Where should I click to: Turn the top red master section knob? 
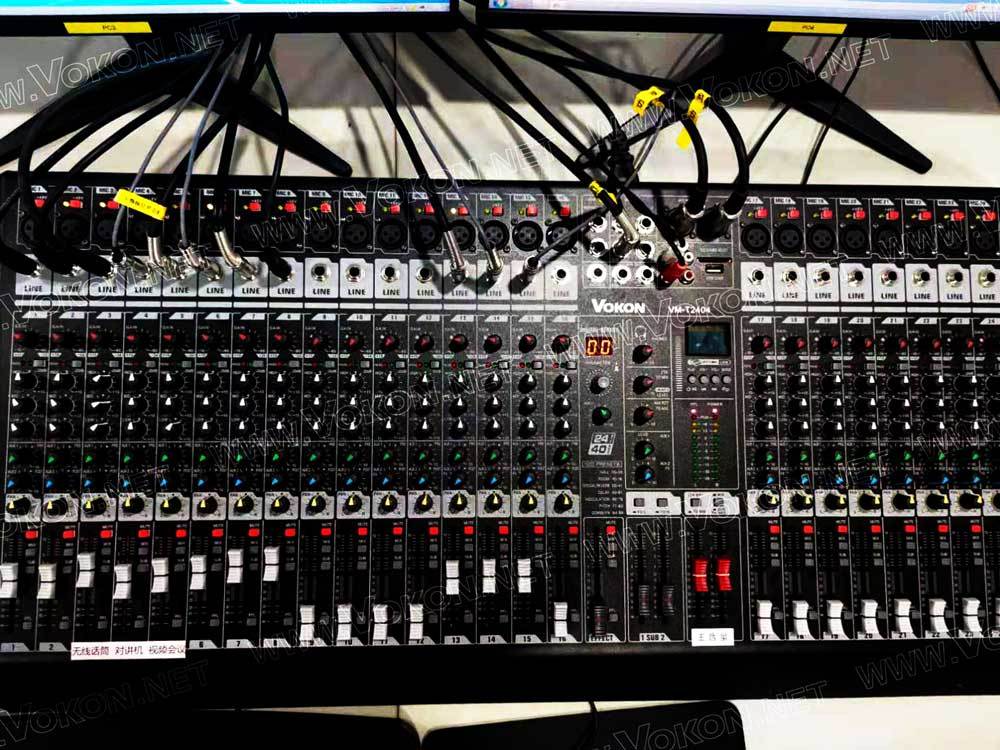[x=642, y=353]
